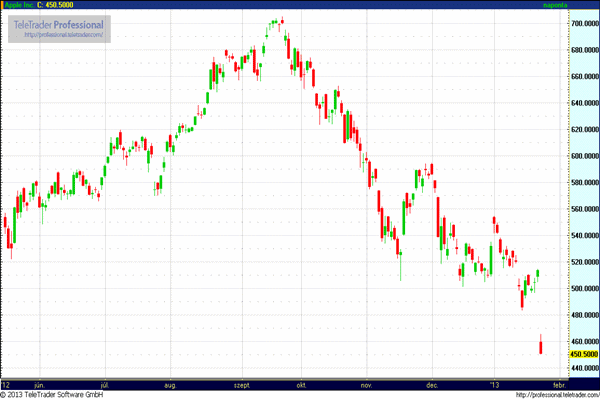Jump to szept on the time axis
This screenshot has height=400, width=600.
tap(242, 383)
